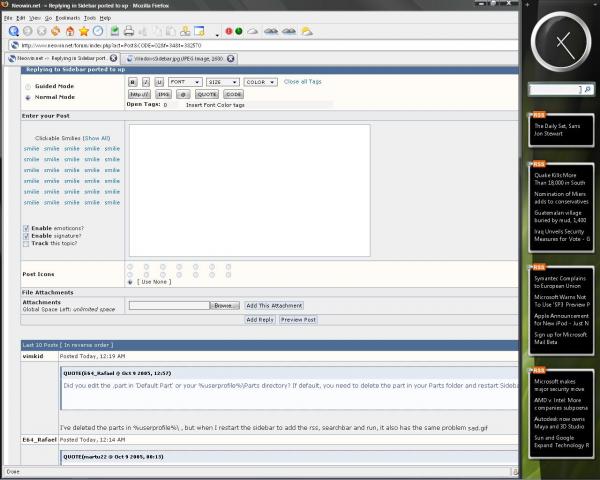Click the New Window toolbar icon
This screenshot has height=480, width=600.
[199, 31]
